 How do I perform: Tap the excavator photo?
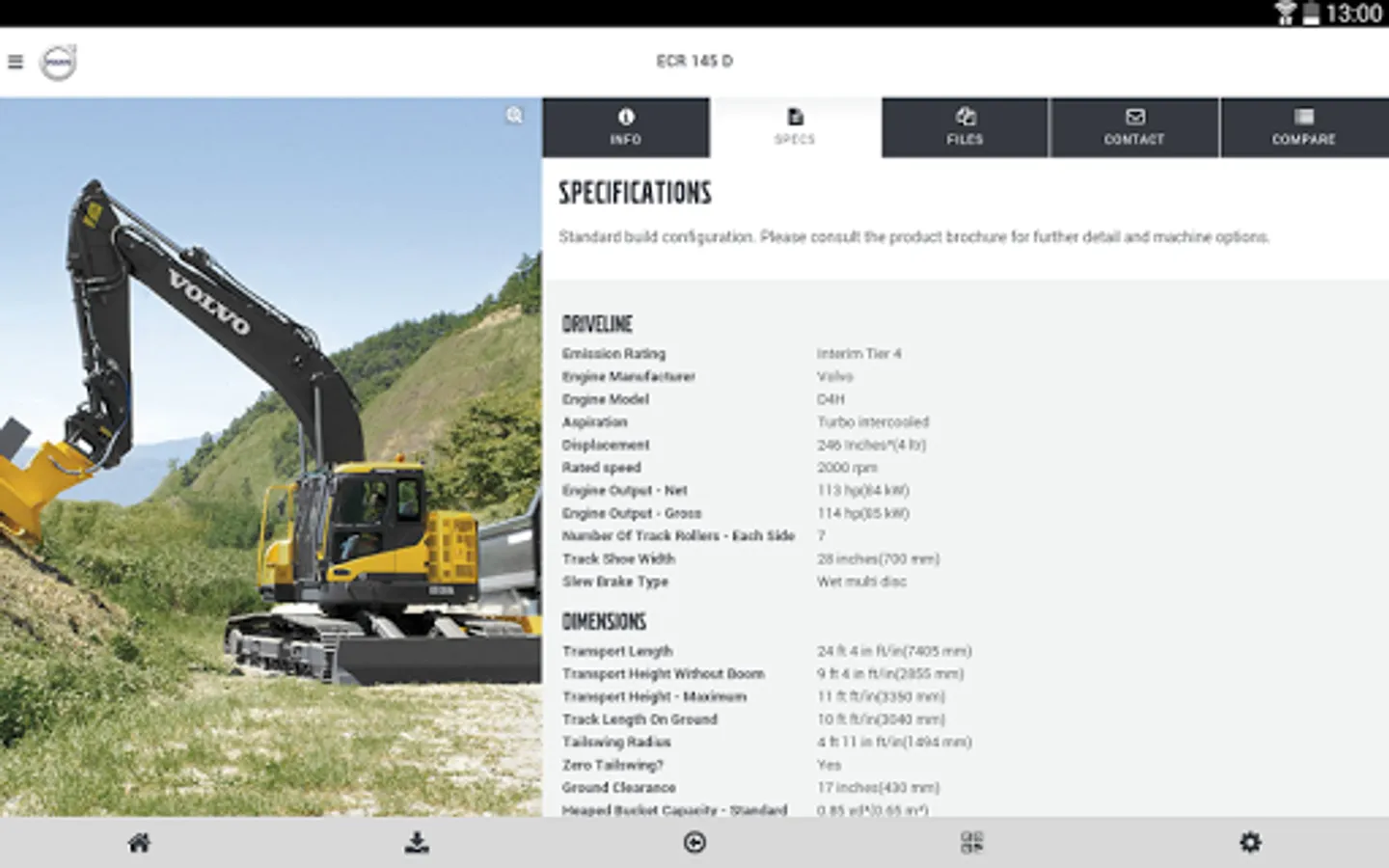271,457
